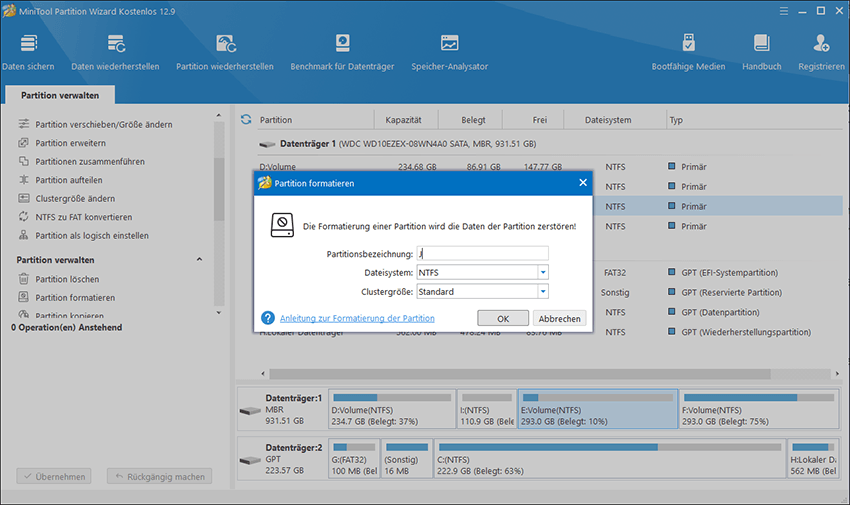This screenshot has height=505, width=850.
Task: Close the Partition formatieren dialog
Action: tap(583, 183)
